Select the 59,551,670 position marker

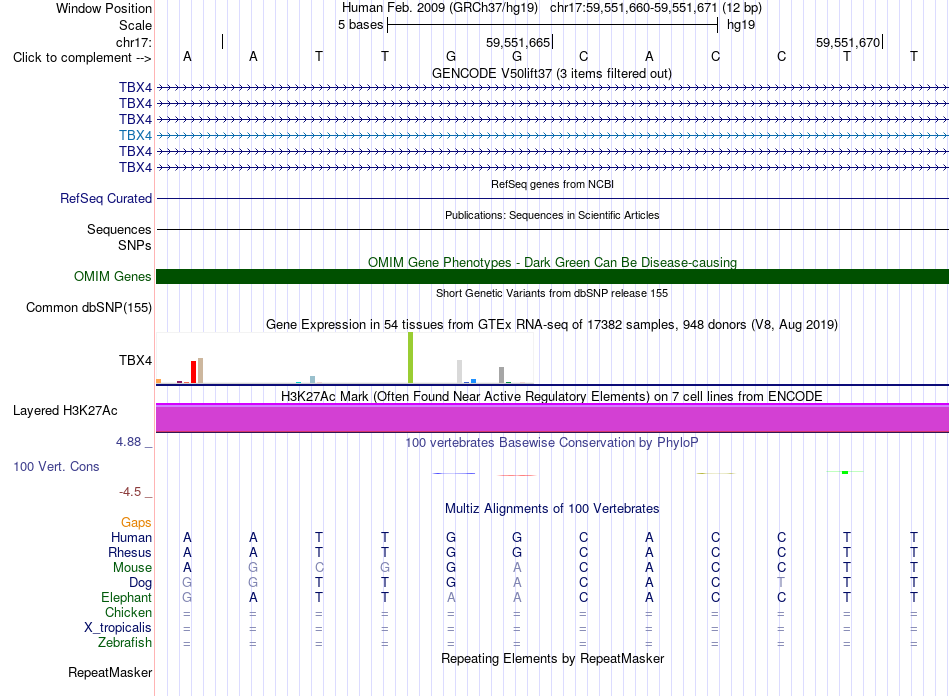(x=848, y=42)
